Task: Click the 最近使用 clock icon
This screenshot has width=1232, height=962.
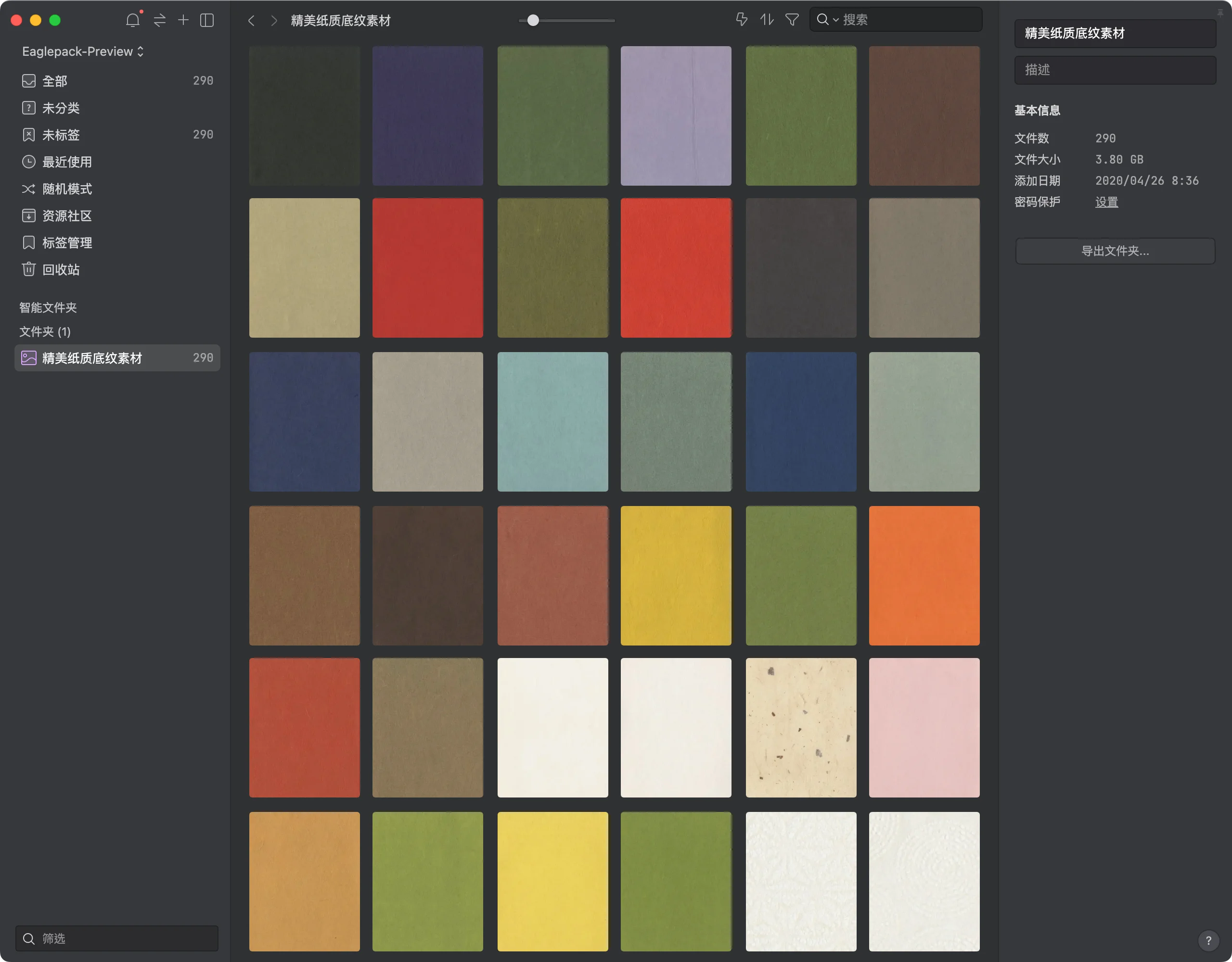Action: [x=29, y=162]
